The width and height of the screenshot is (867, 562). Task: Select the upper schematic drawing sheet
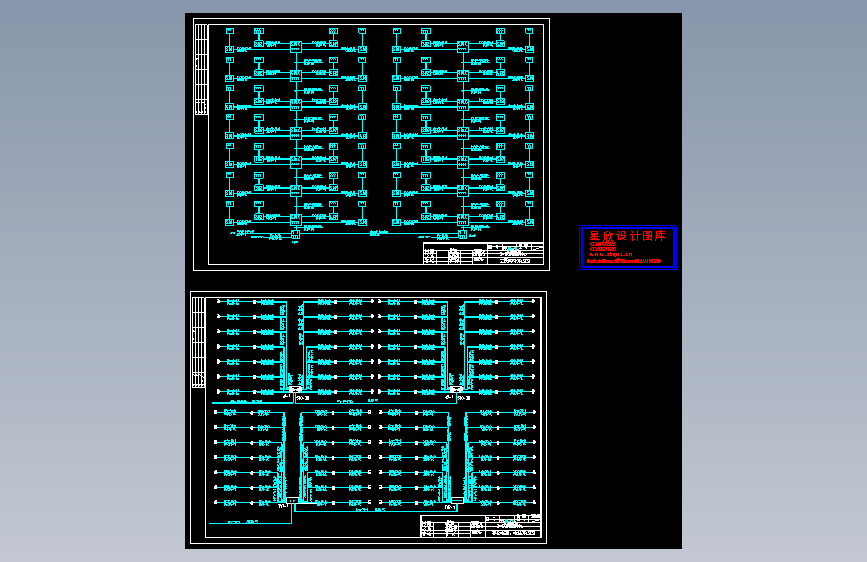371,144
